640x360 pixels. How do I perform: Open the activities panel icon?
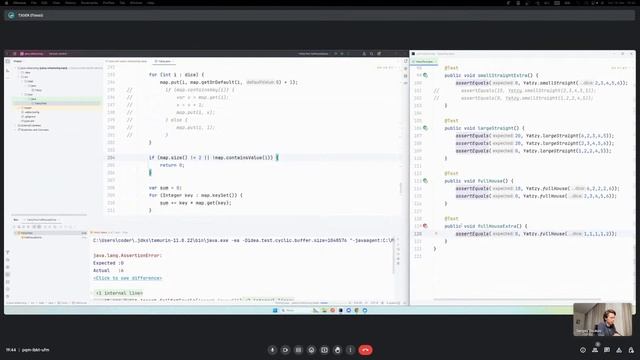[x=619, y=350]
